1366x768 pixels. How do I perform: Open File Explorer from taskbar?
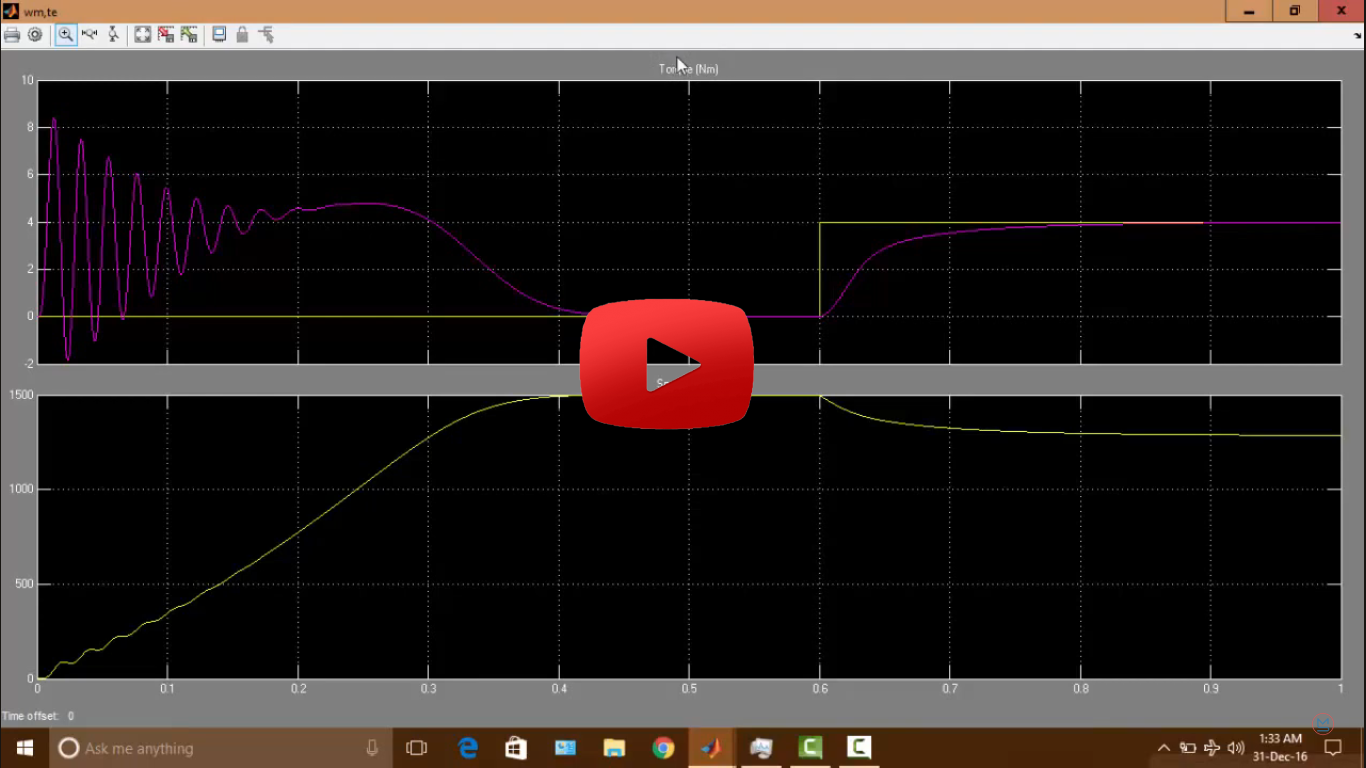pos(614,748)
